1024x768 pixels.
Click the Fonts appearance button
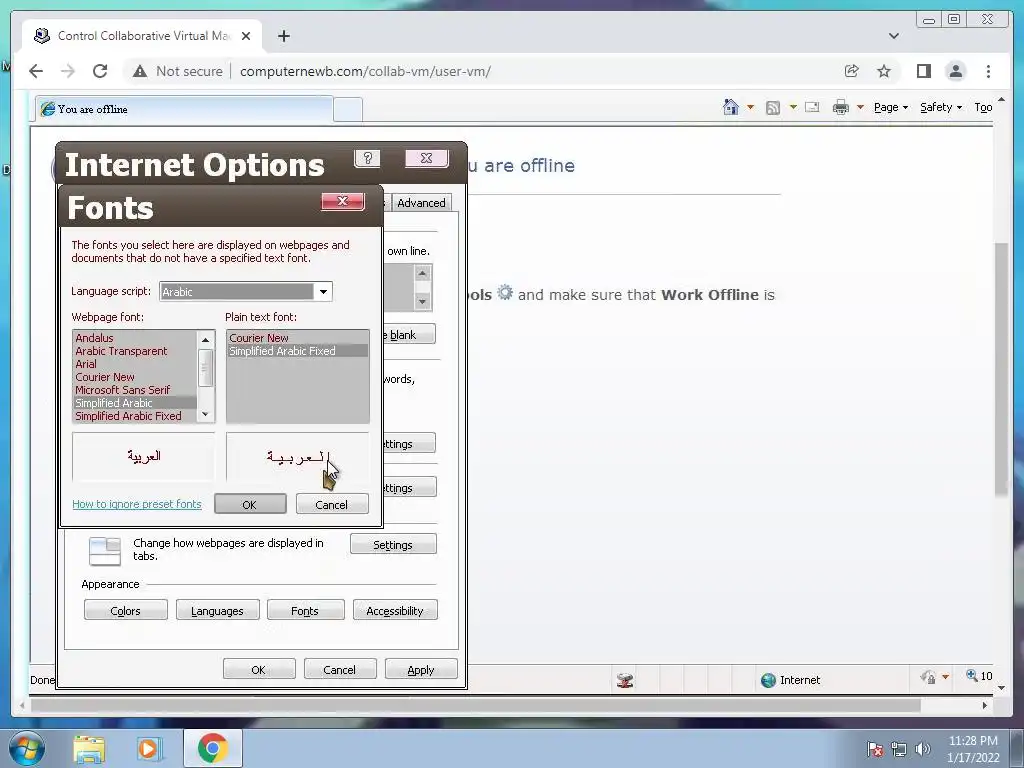pos(305,611)
